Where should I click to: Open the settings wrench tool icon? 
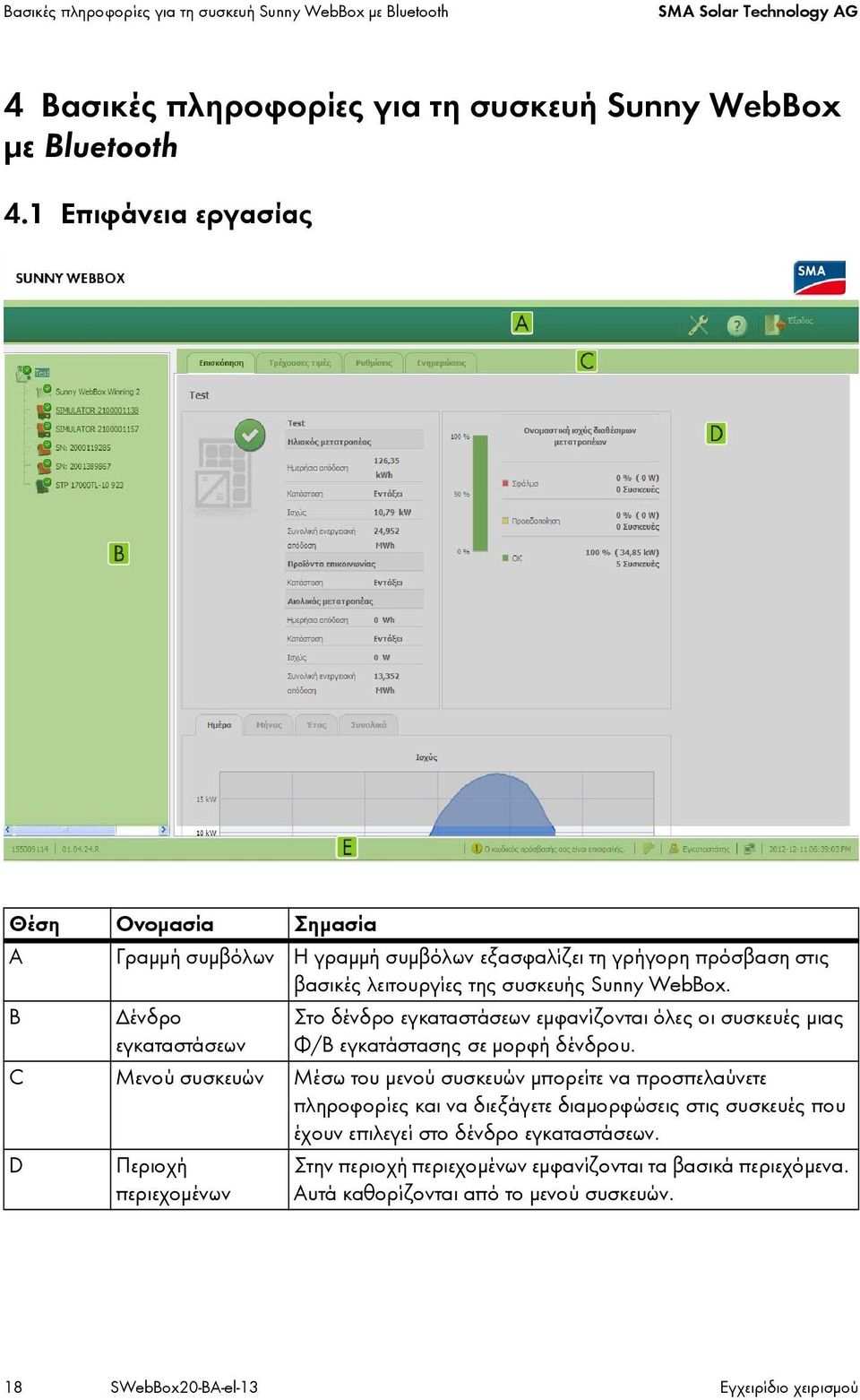(x=699, y=324)
